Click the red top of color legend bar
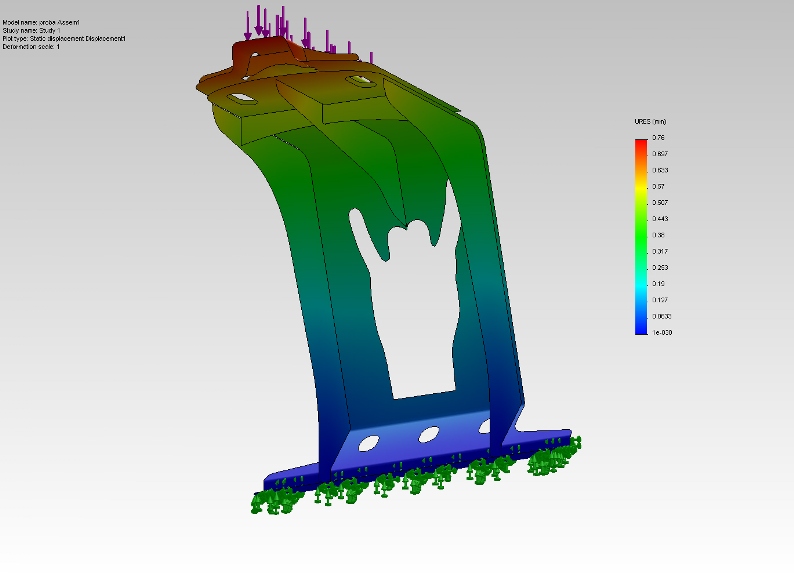The image size is (794, 578). [640, 144]
